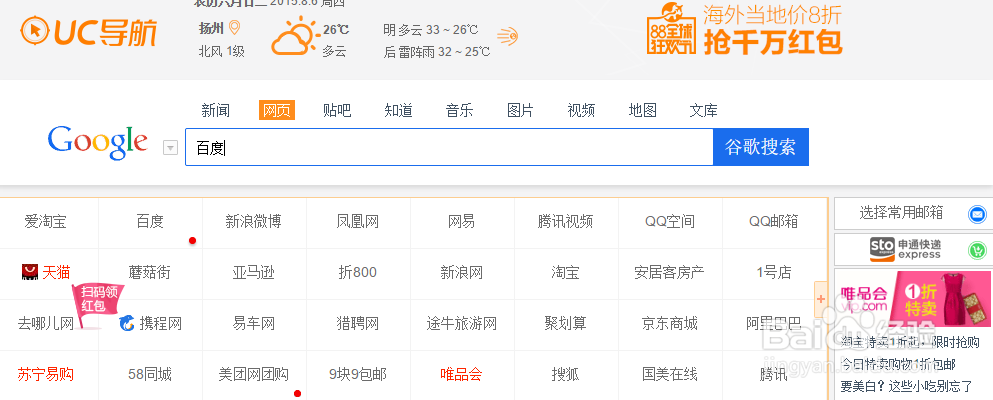Open the 9块9包邮 link

click(x=358, y=375)
